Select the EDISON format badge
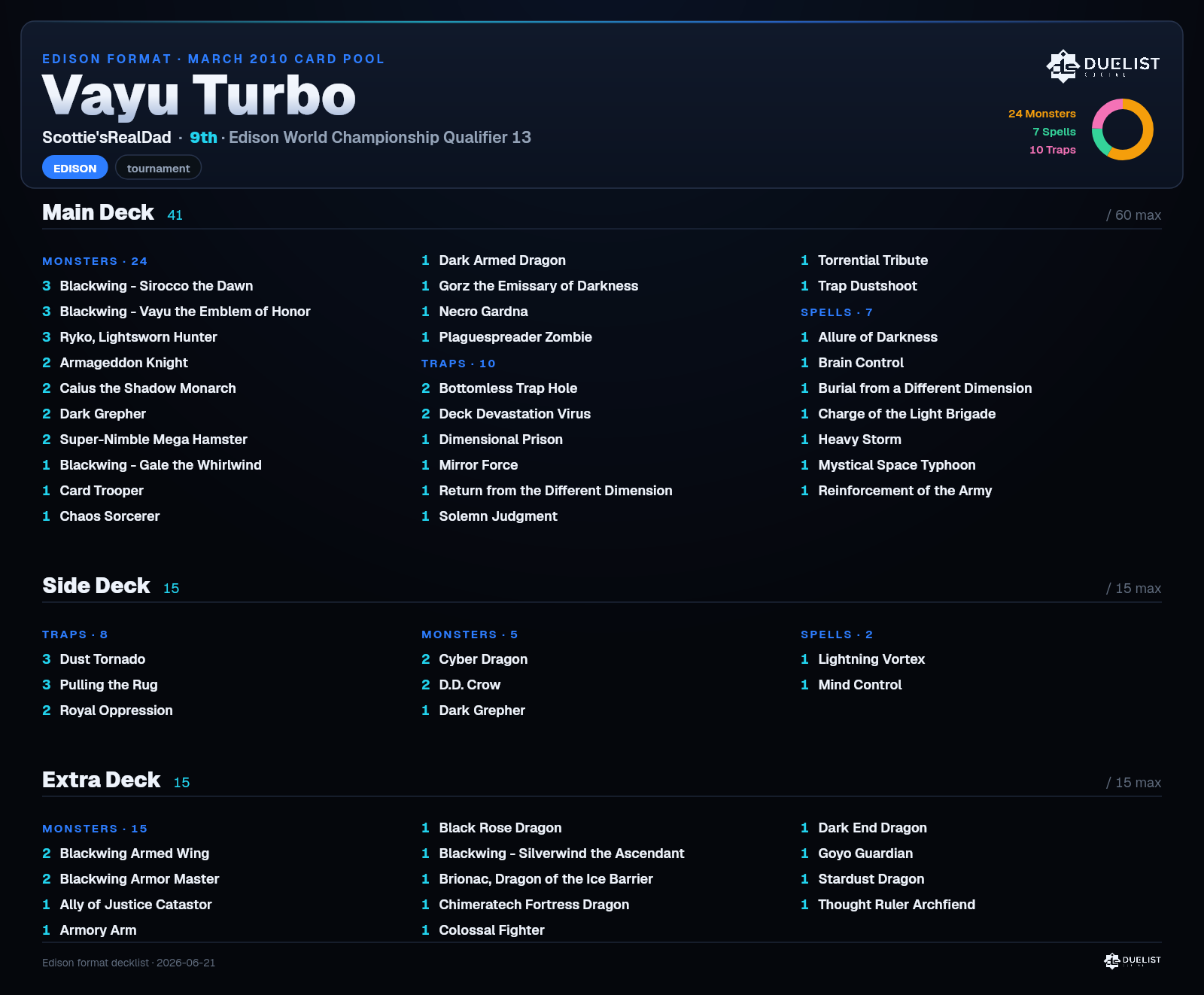The width and height of the screenshot is (1204, 995). [75, 168]
